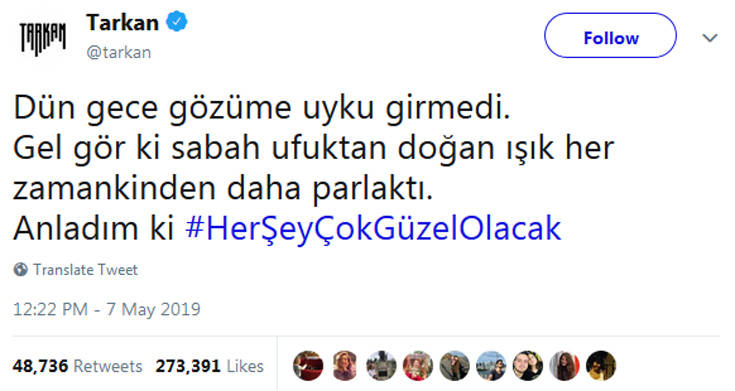The image size is (735, 391).
Task: Open the fourth liker's avatar
Action: 418,366
